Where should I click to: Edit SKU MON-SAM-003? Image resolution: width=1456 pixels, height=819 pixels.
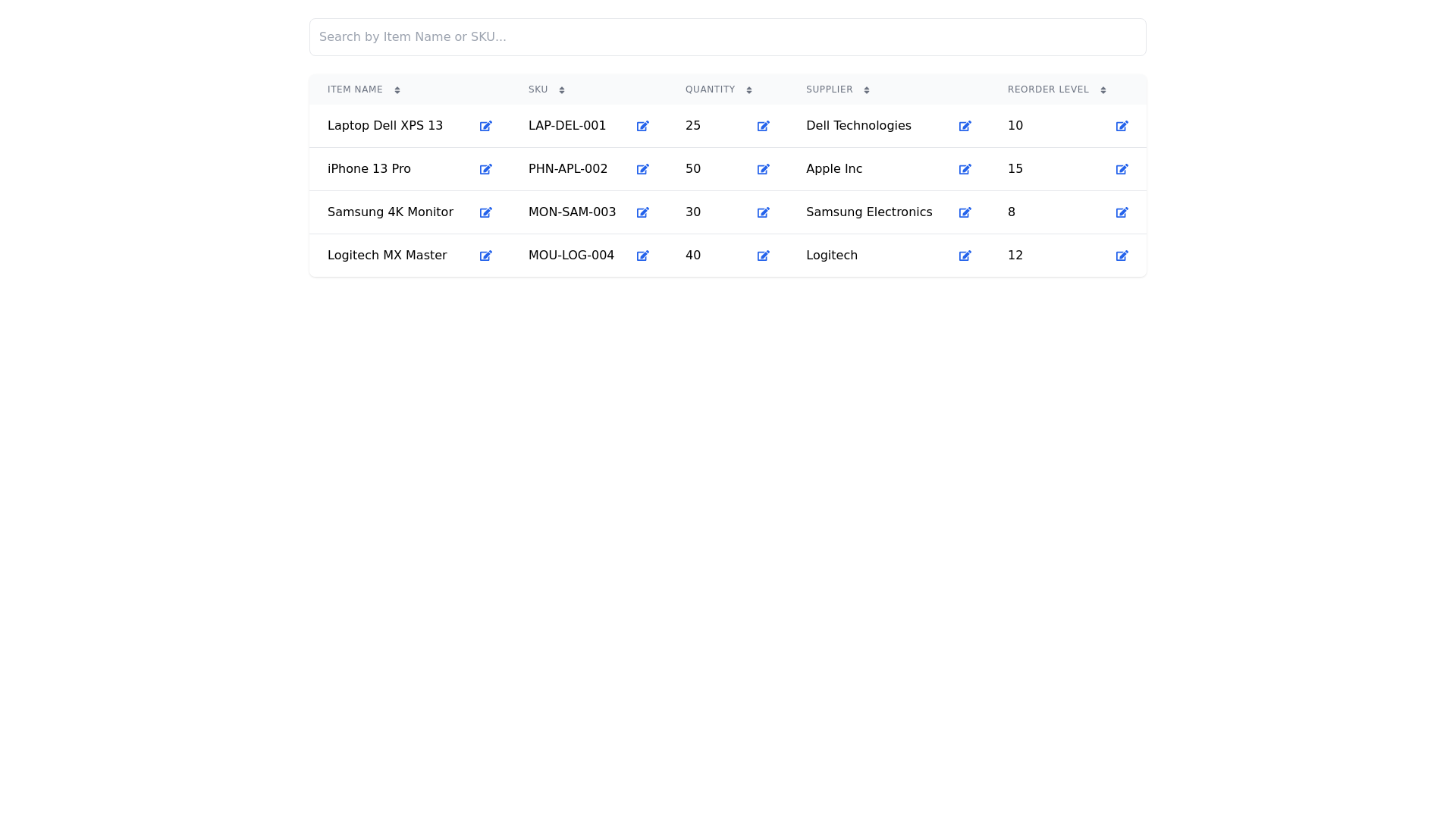[642, 212]
